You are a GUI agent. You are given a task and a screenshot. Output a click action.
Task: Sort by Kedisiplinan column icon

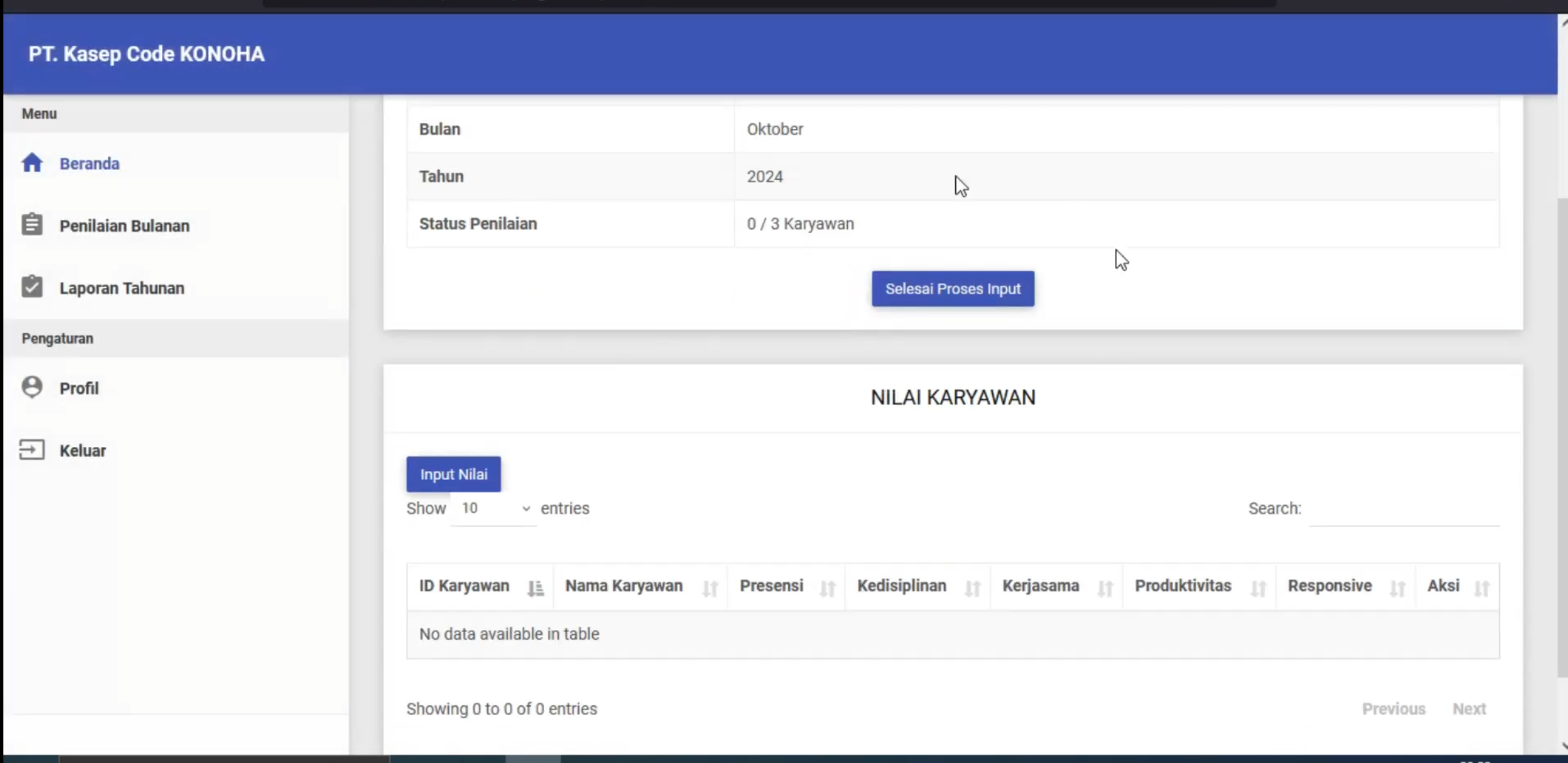[x=972, y=588]
